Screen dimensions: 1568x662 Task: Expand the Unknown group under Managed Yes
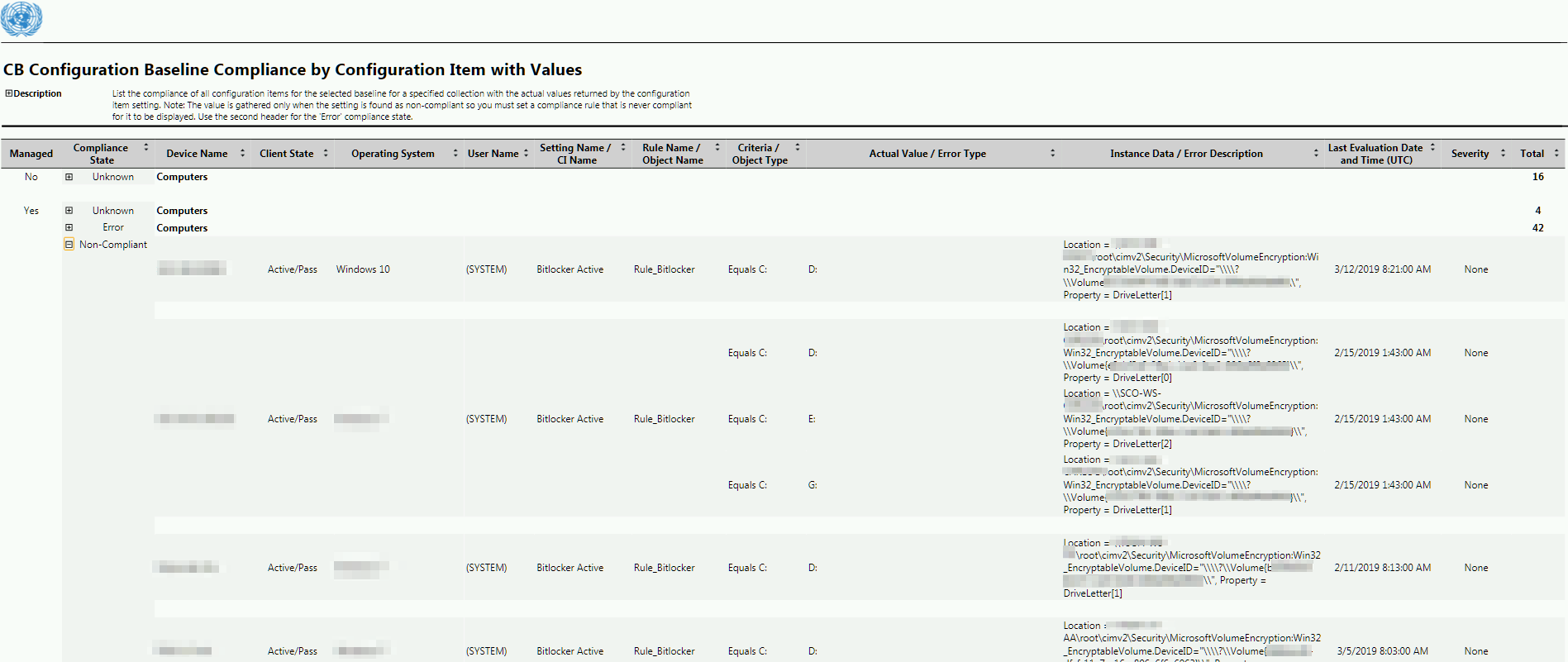pos(69,211)
